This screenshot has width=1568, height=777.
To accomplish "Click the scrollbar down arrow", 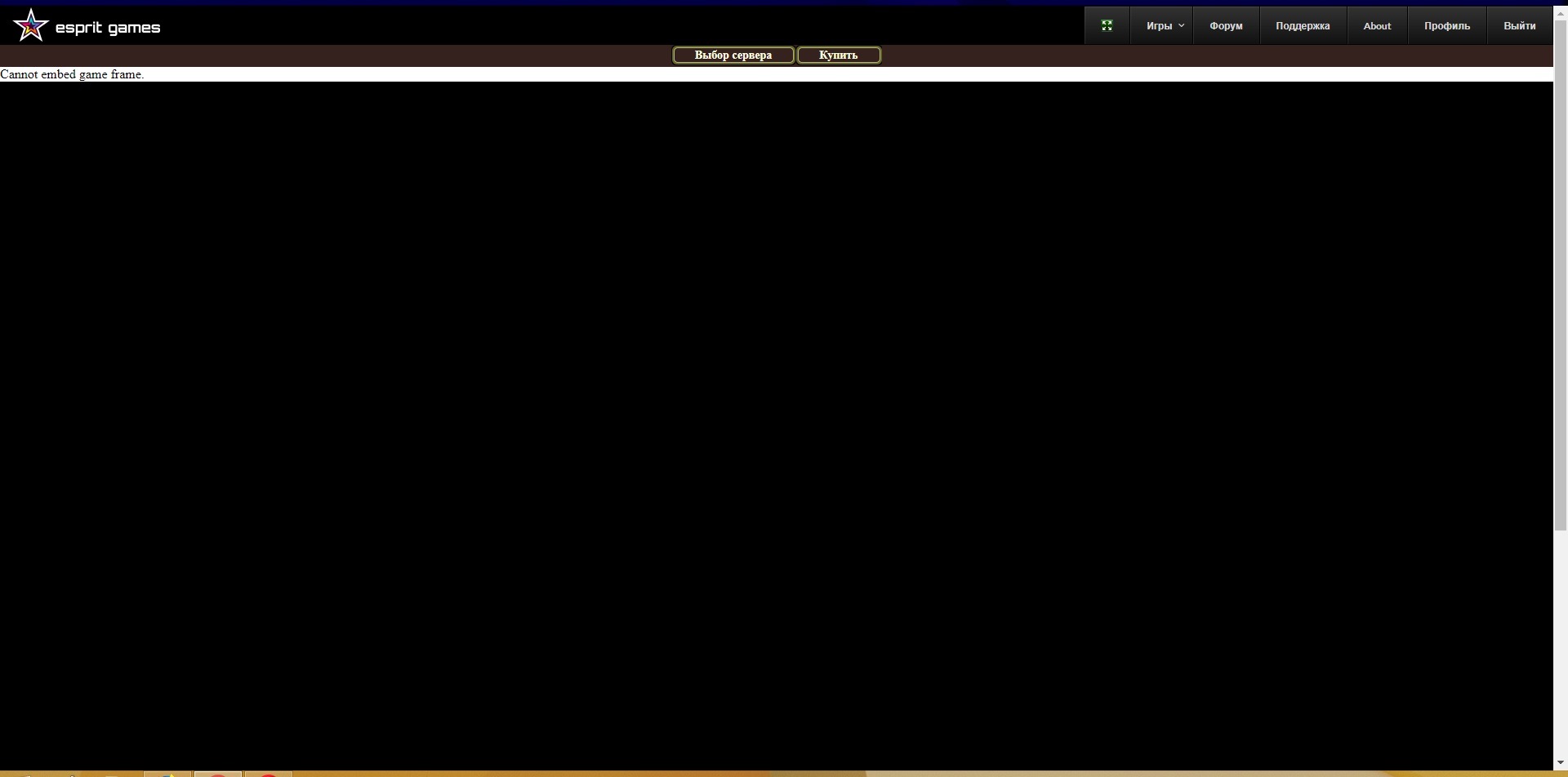I will tap(1560, 763).
